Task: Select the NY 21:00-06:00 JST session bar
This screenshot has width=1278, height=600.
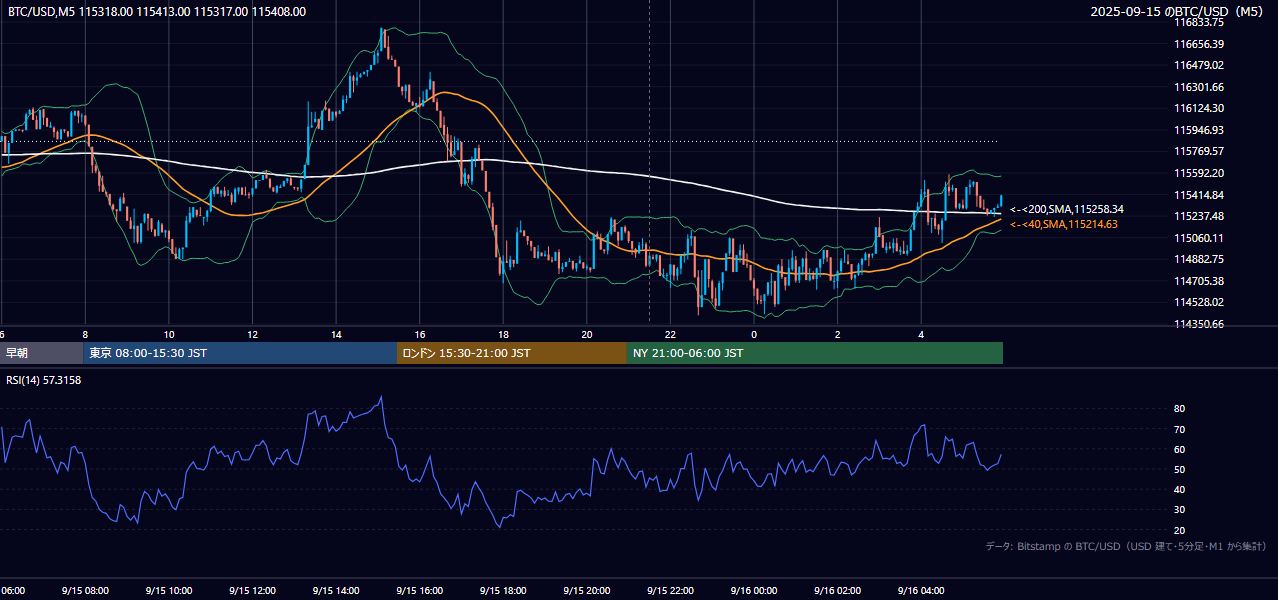Action: click(x=815, y=353)
